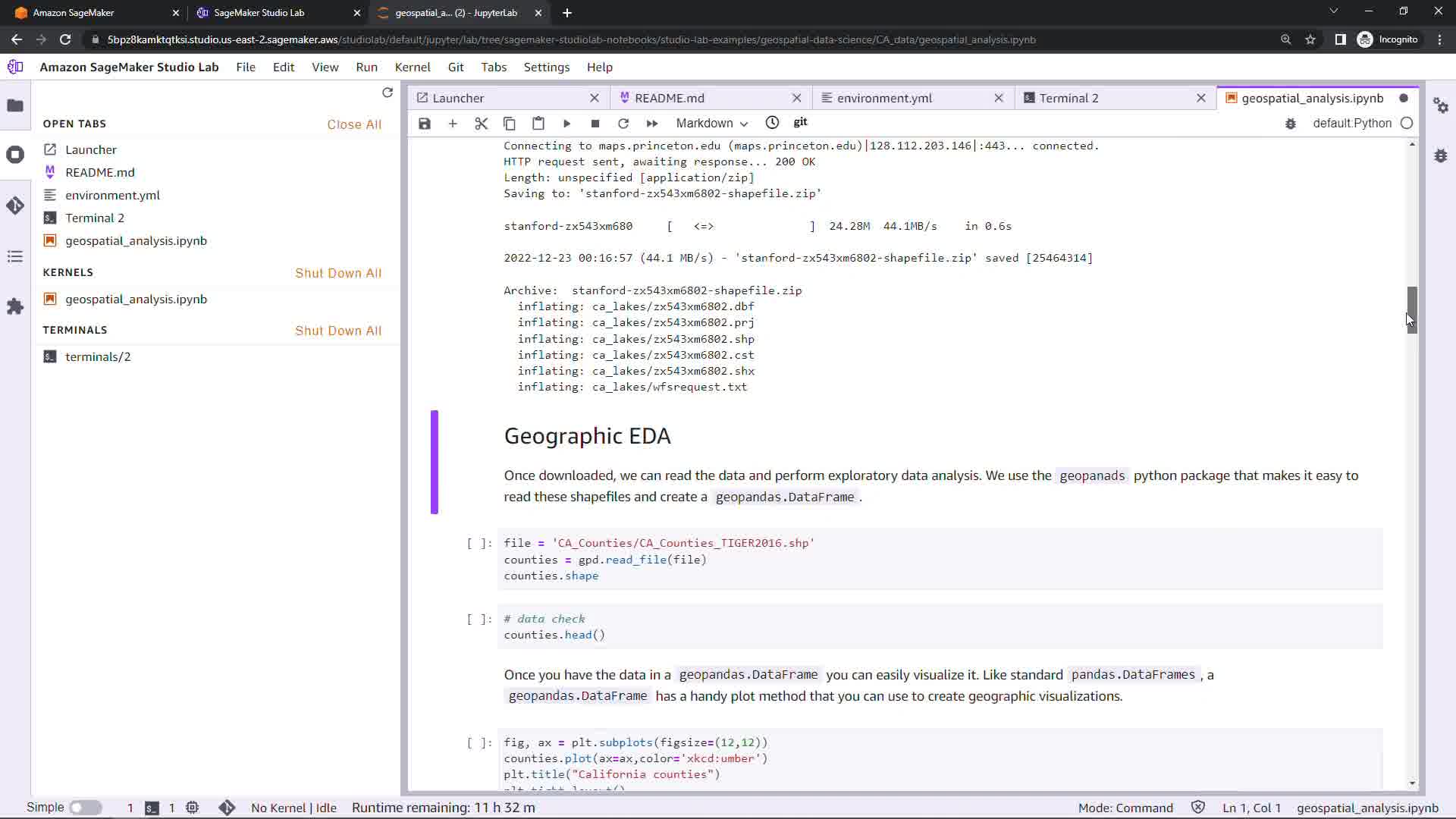Restart kernel and run all cells
The width and height of the screenshot is (1456, 819).
[x=651, y=124]
